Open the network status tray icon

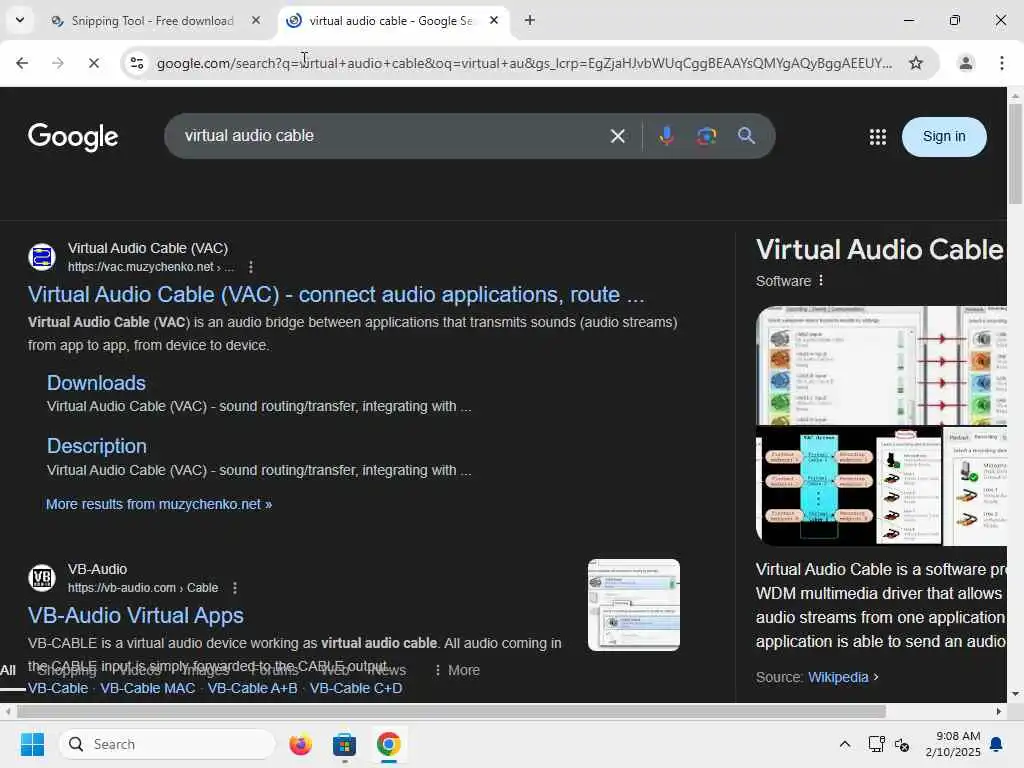coord(876,744)
